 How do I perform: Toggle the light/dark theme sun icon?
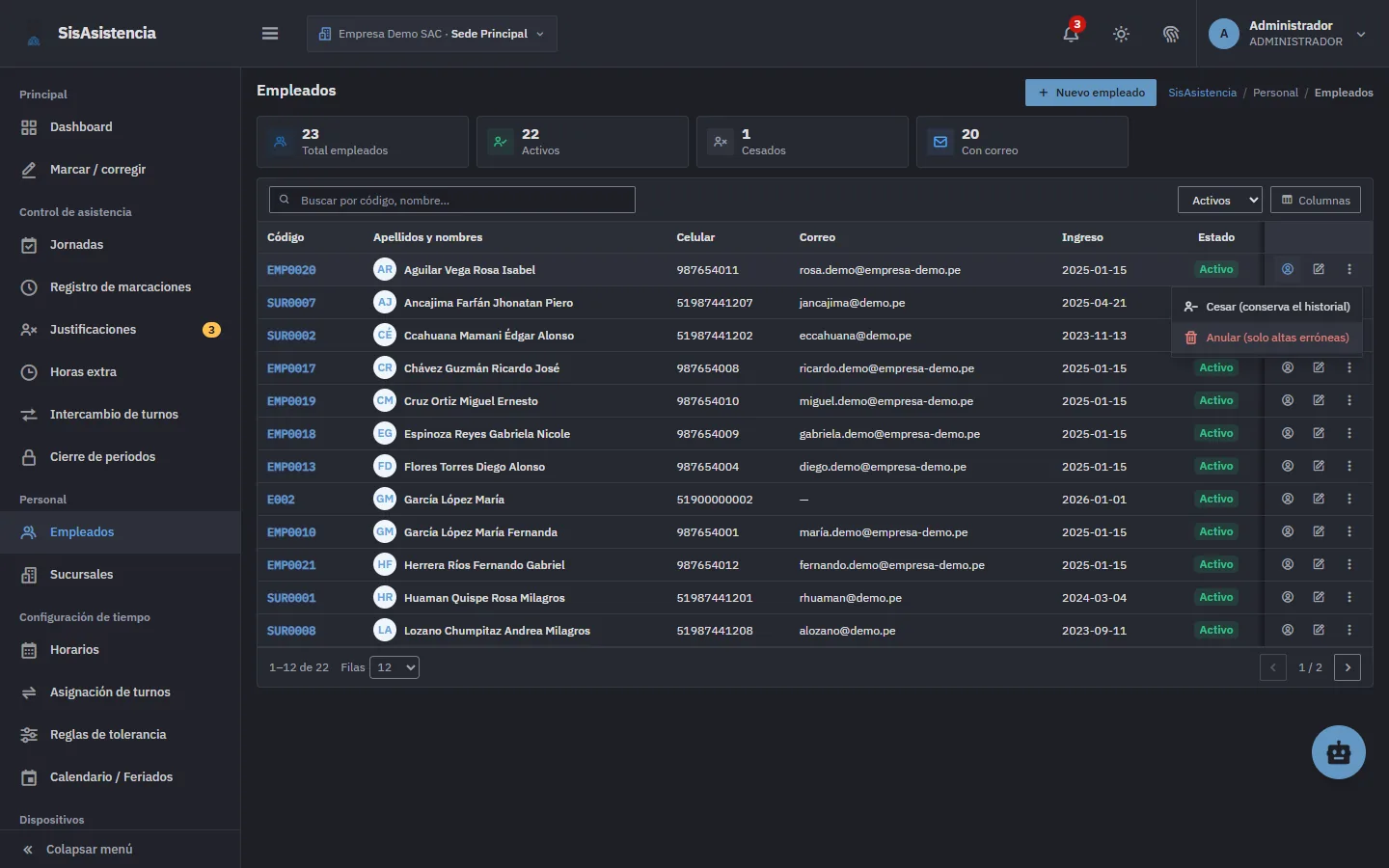1121,34
